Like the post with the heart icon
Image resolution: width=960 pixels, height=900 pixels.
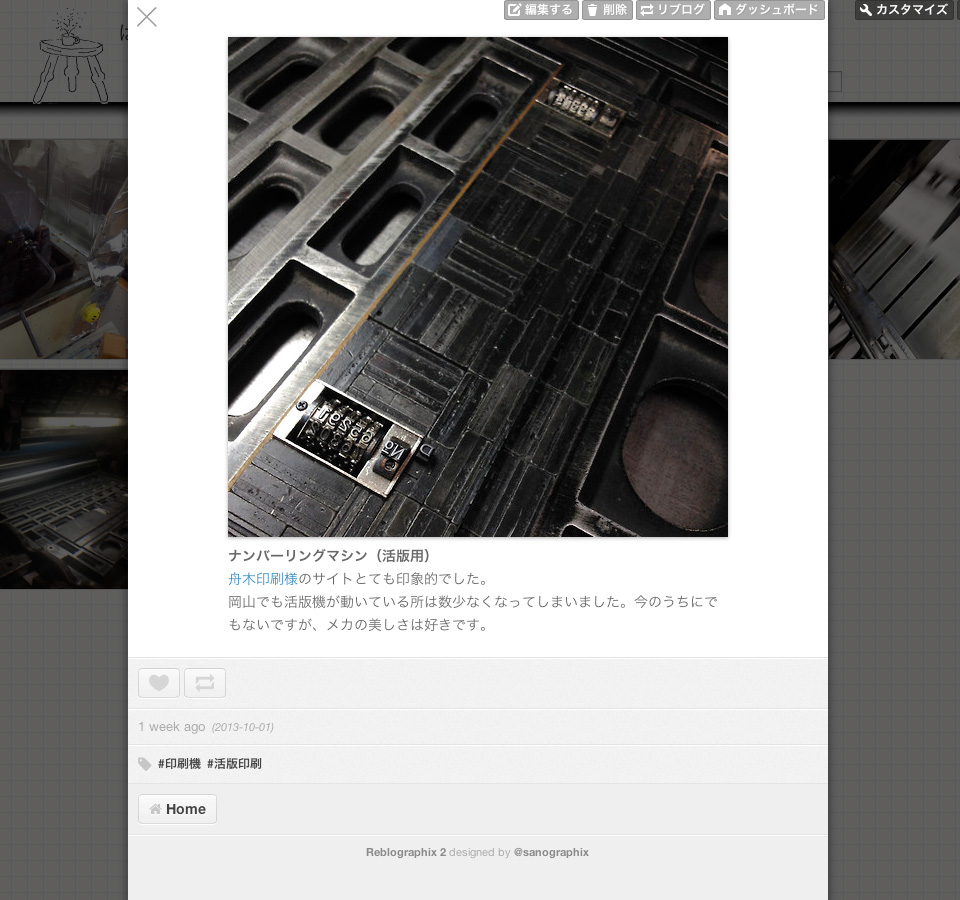click(159, 683)
